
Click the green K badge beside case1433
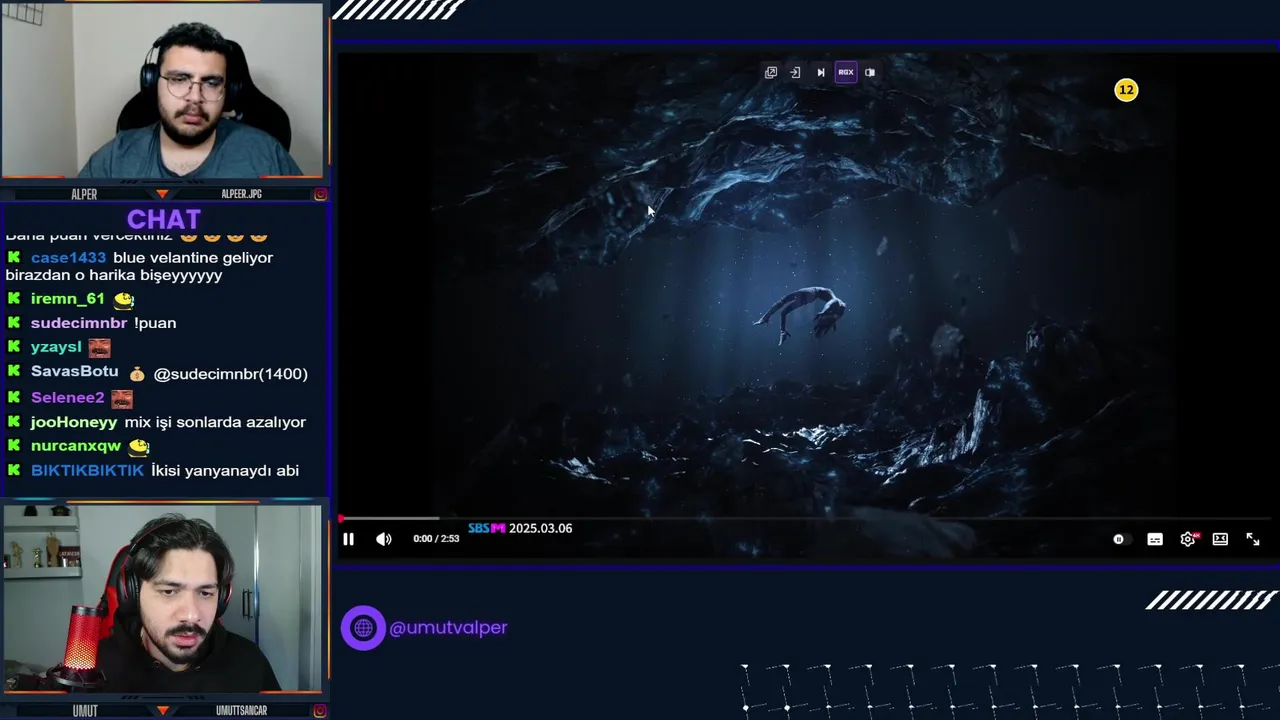pyautogui.click(x=14, y=258)
